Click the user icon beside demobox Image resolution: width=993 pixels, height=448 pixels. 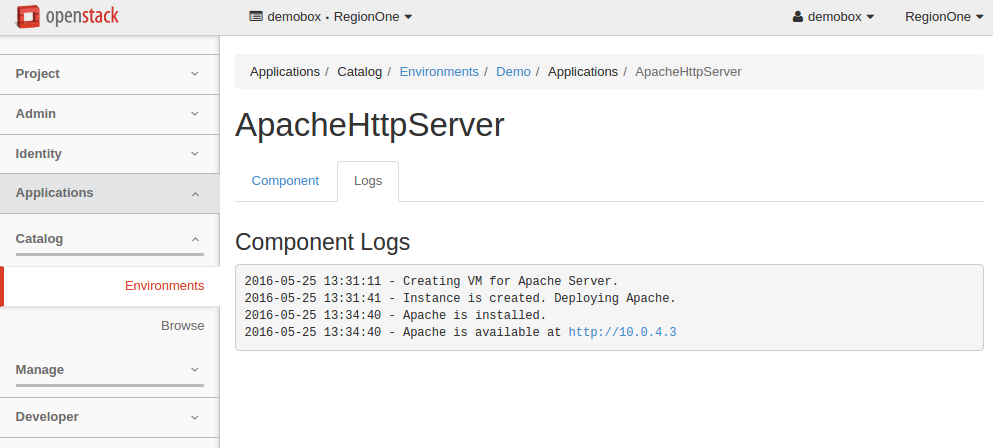click(798, 17)
